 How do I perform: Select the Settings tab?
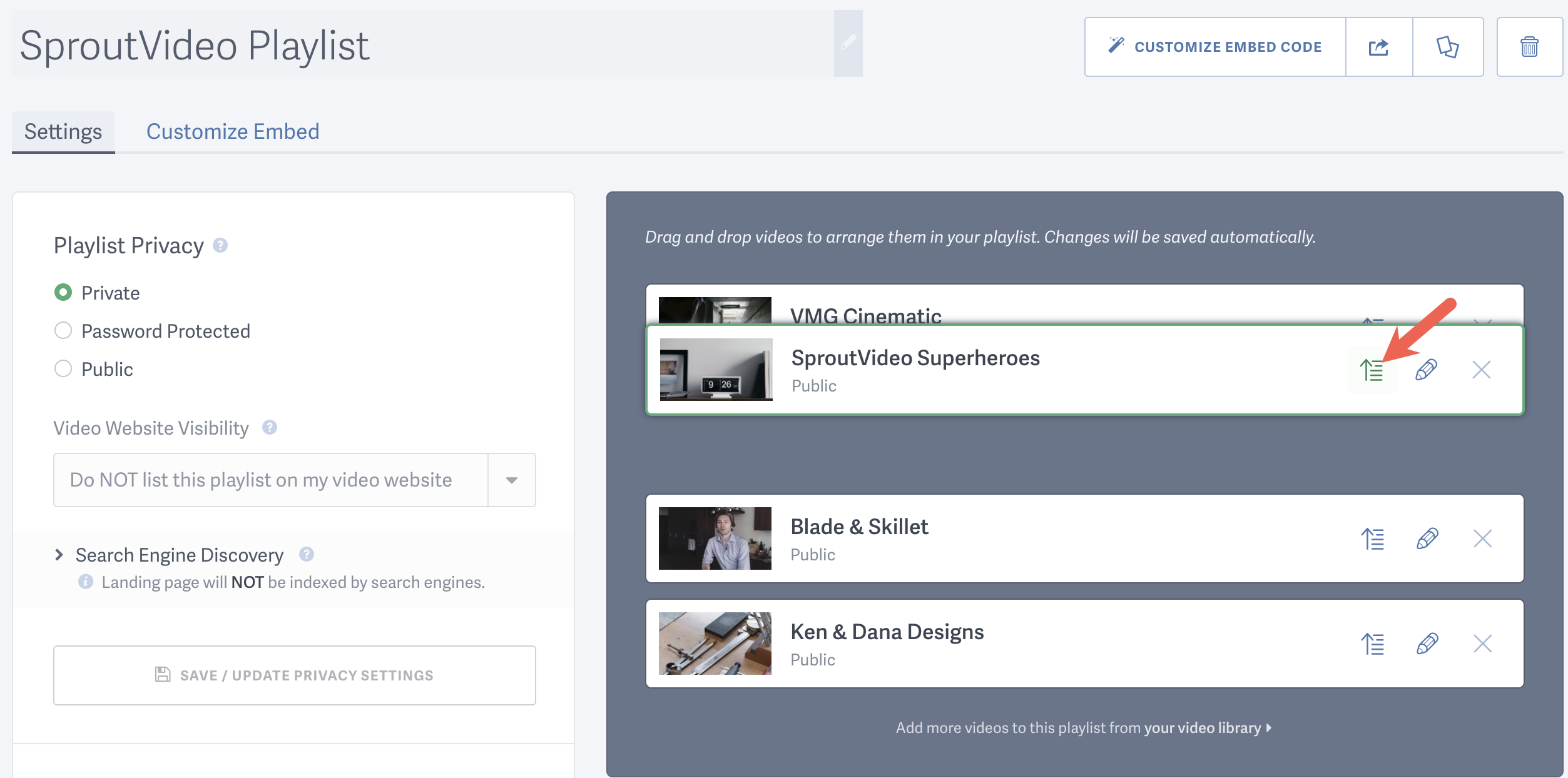pos(63,131)
